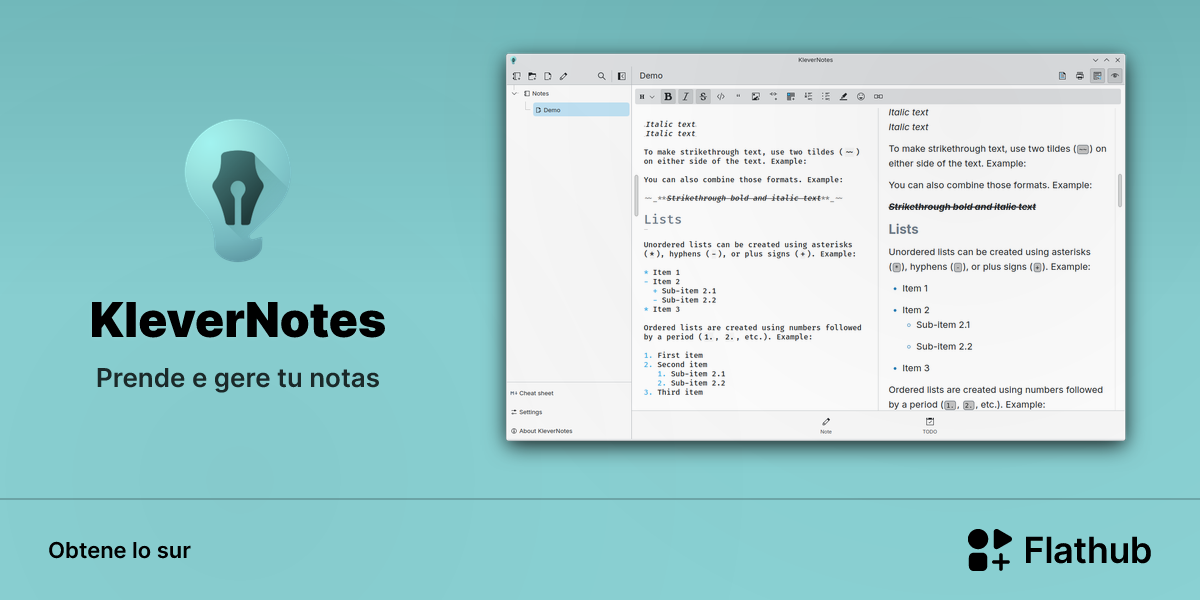The height and width of the screenshot is (600, 1200).
Task: Toggle strikethrough formatting
Action: pyautogui.click(x=703, y=97)
